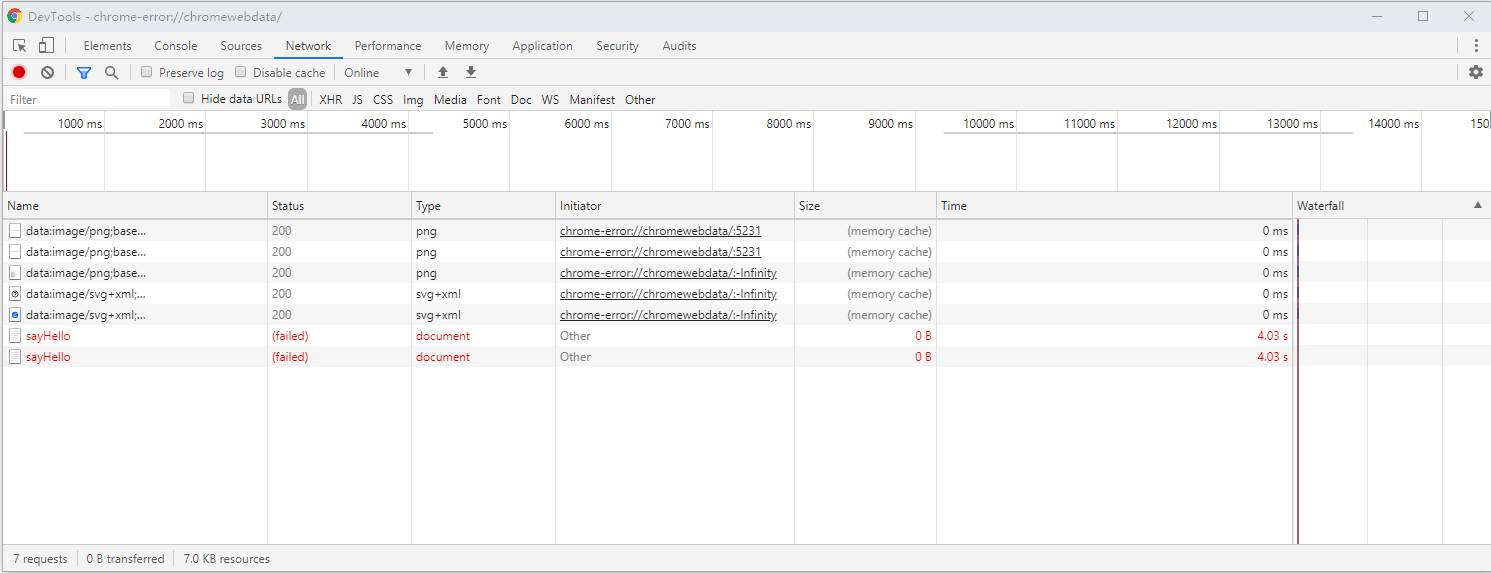
Task: Sort by the Size column header
Action: (865, 205)
